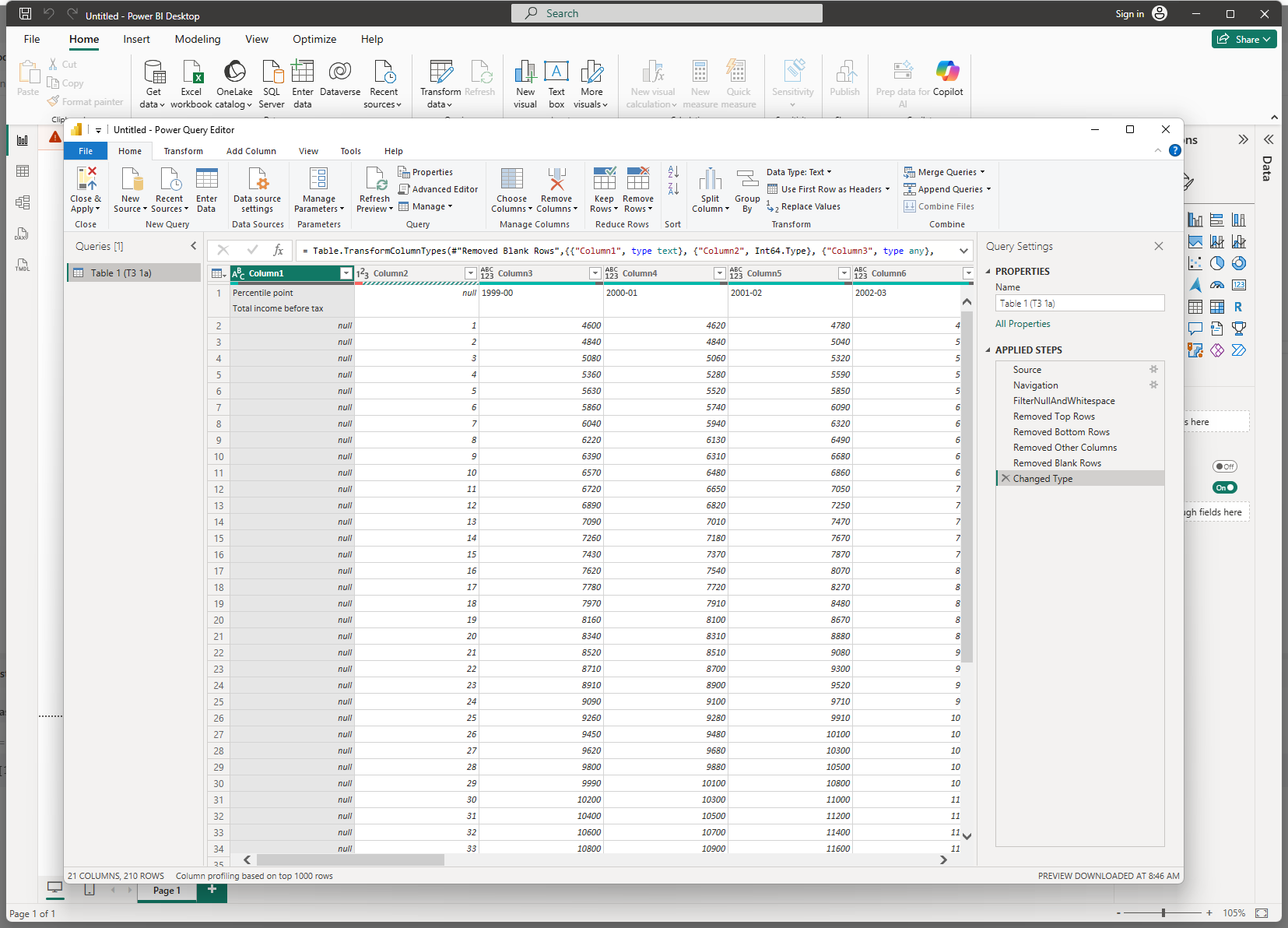
Task: Click the query Name input field
Action: coord(1079,304)
